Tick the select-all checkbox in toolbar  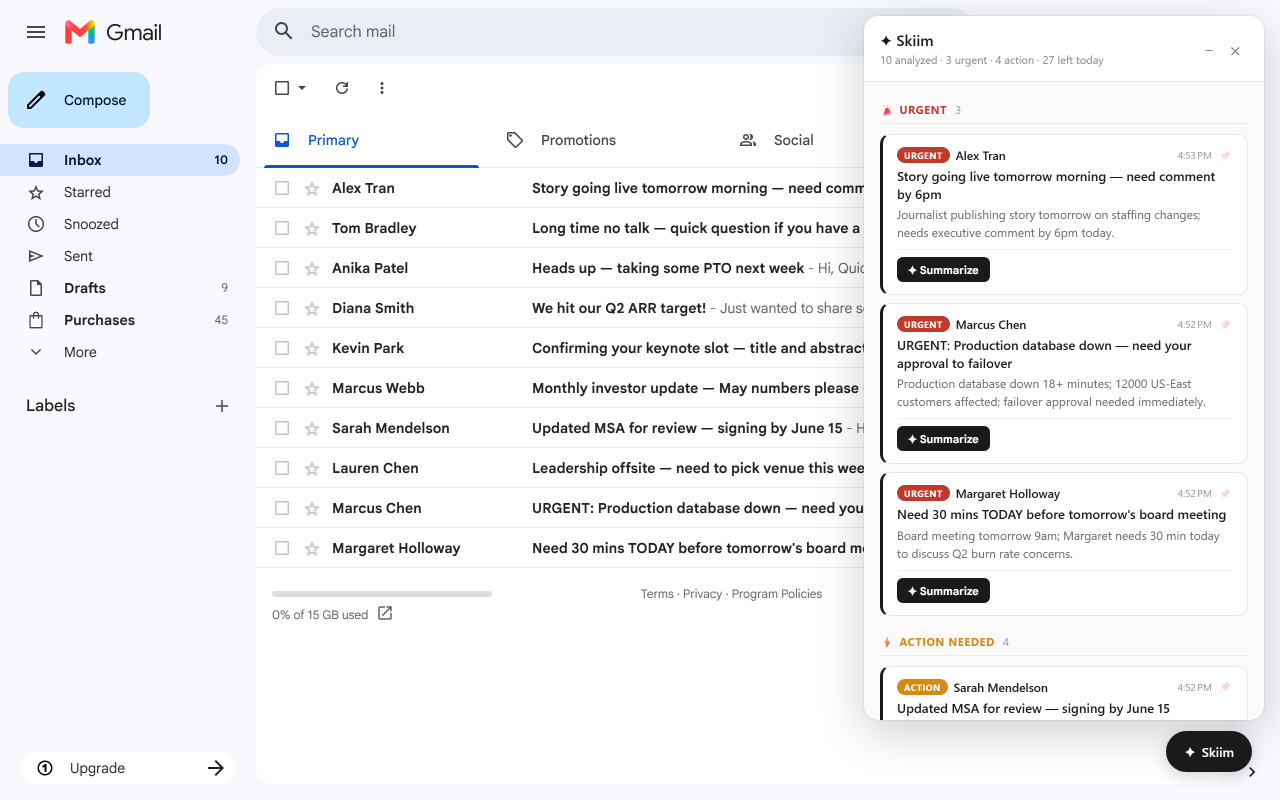coord(282,88)
